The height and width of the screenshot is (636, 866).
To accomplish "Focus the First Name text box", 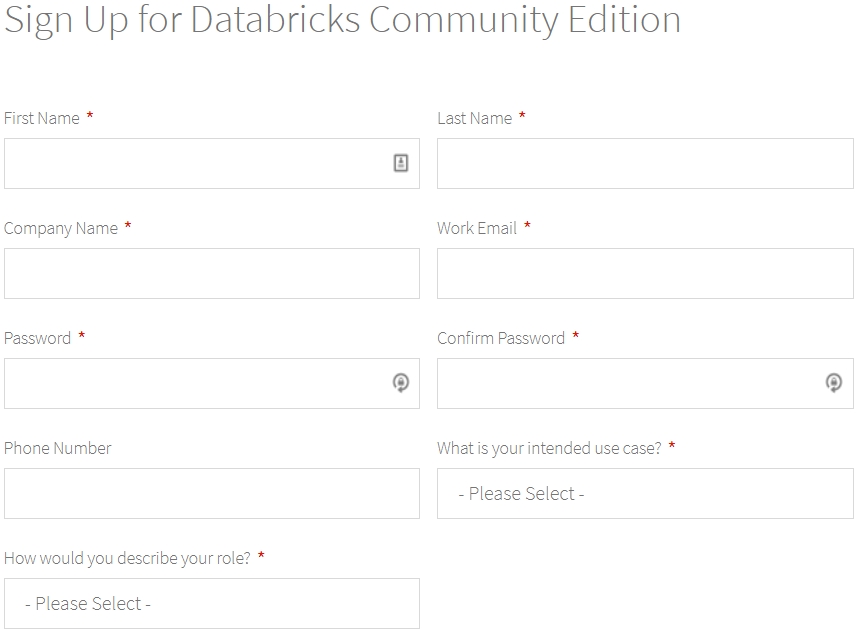I will point(195,164).
